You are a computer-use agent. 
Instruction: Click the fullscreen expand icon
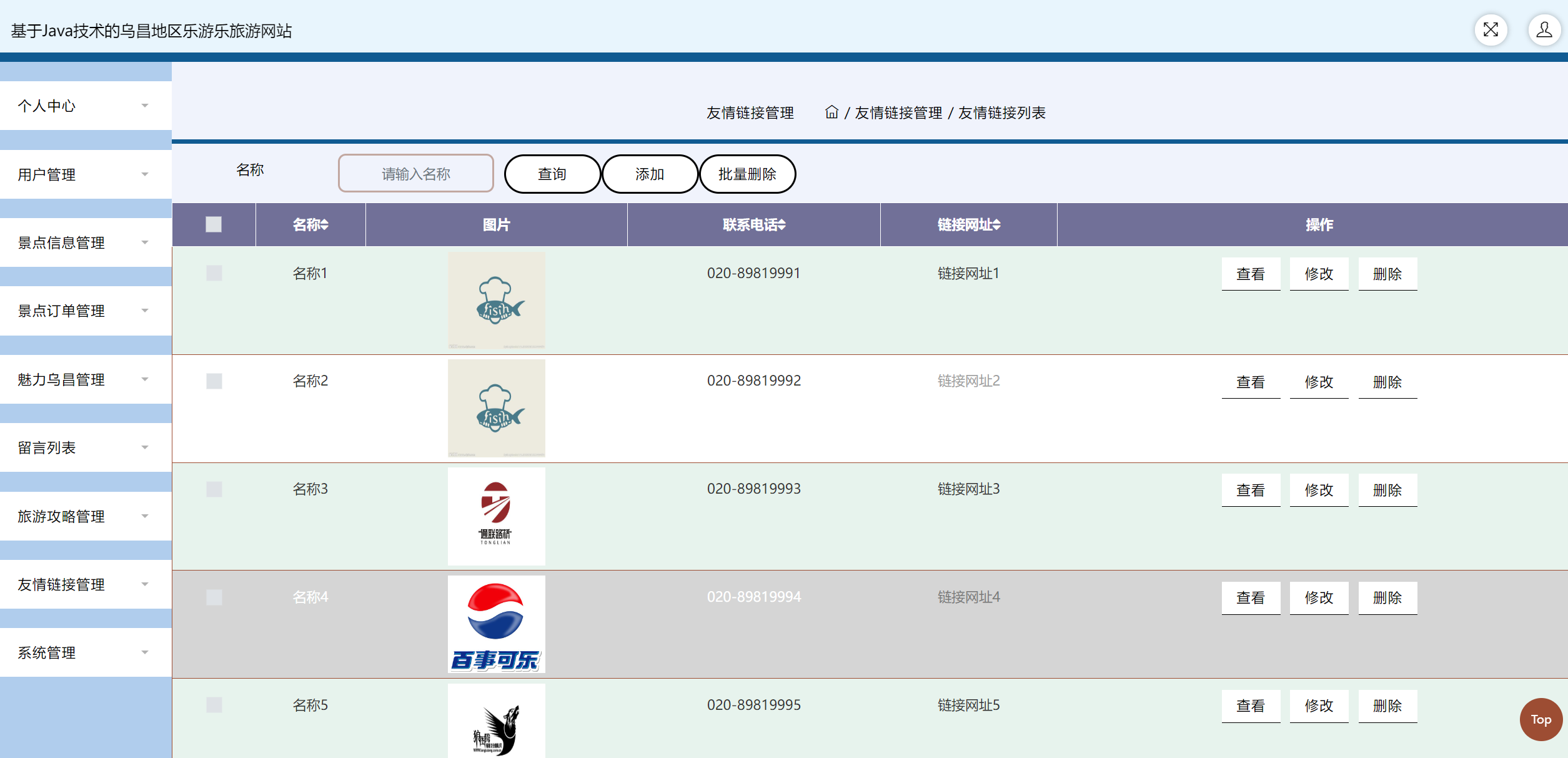(x=1491, y=29)
